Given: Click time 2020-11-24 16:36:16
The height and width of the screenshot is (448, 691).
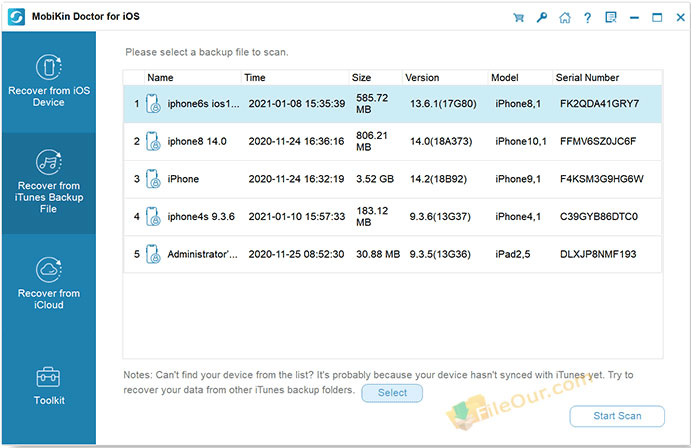Looking at the screenshot, I should click(x=296, y=141).
